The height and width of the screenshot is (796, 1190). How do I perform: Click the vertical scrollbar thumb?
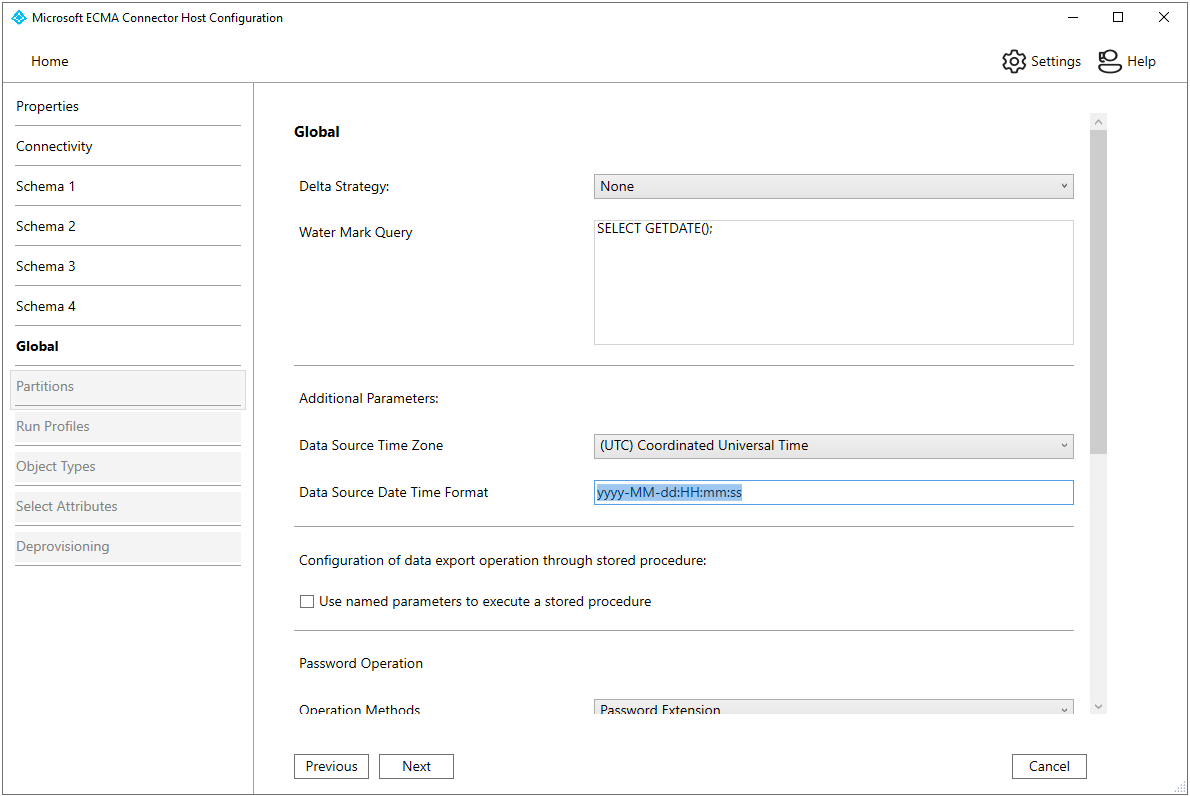(1098, 290)
